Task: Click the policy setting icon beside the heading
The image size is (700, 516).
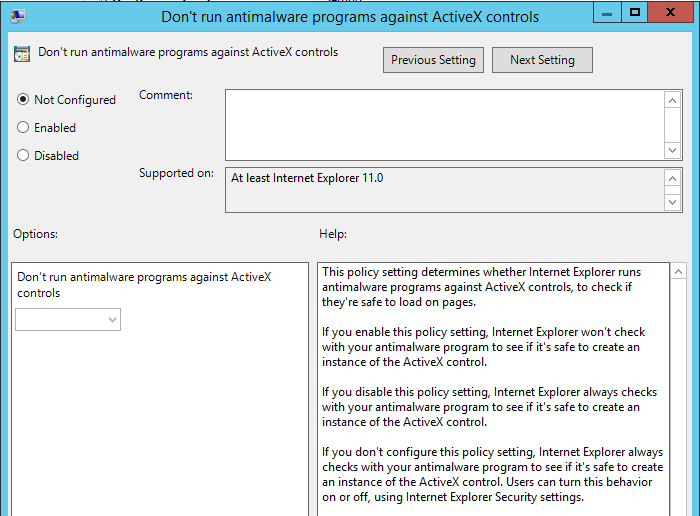Action: coord(22,54)
